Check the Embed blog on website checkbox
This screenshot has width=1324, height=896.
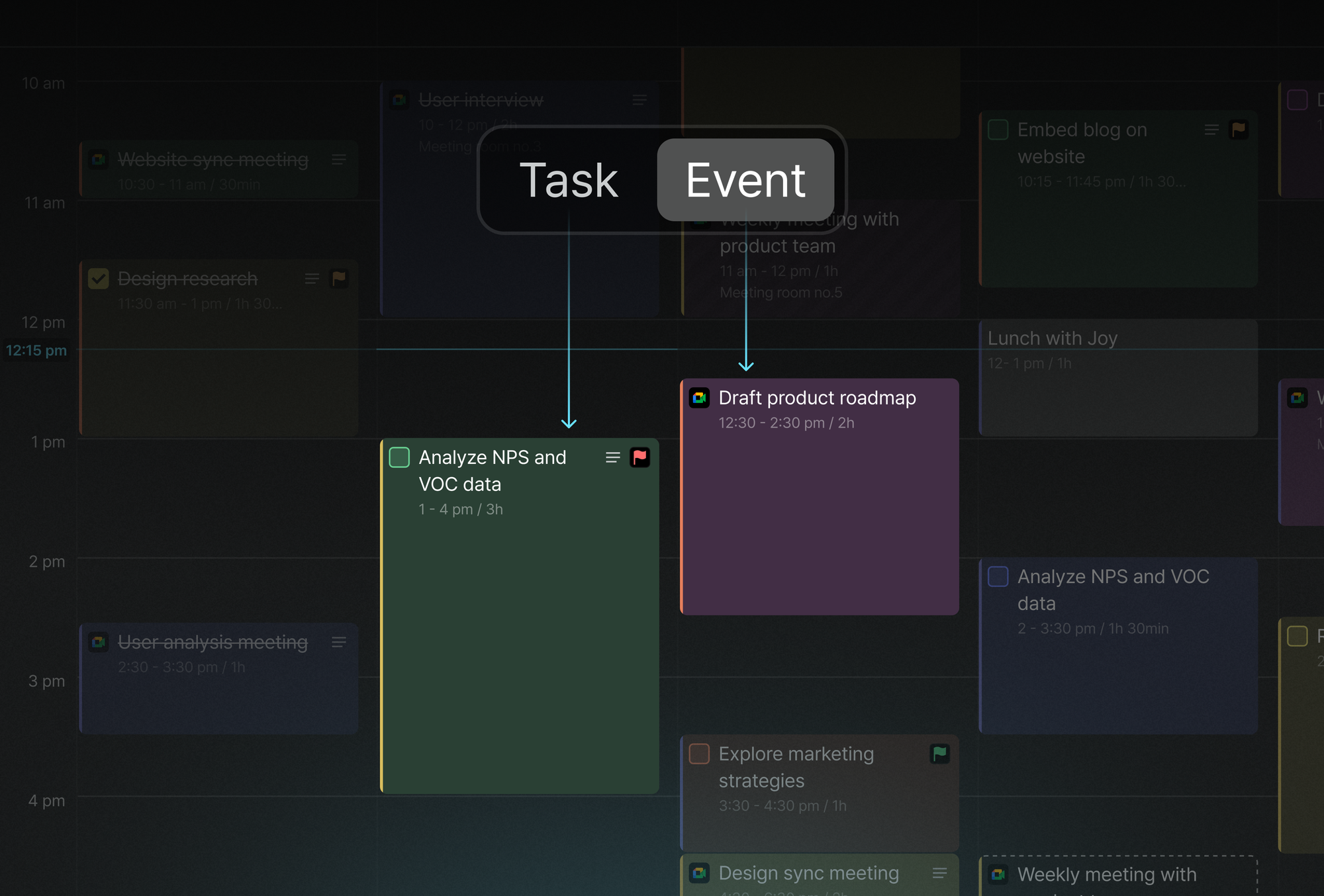998,130
